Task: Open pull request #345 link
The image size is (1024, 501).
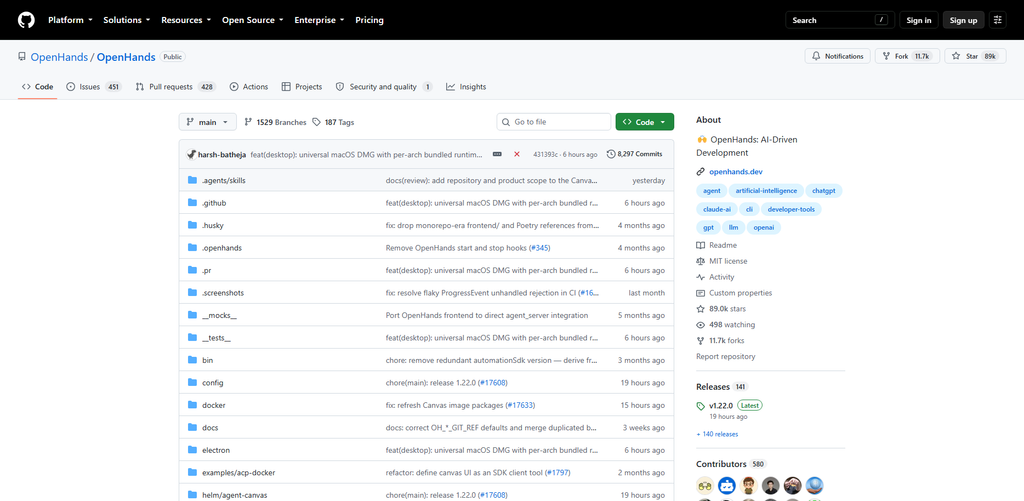Action: click(x=539, y=248)
